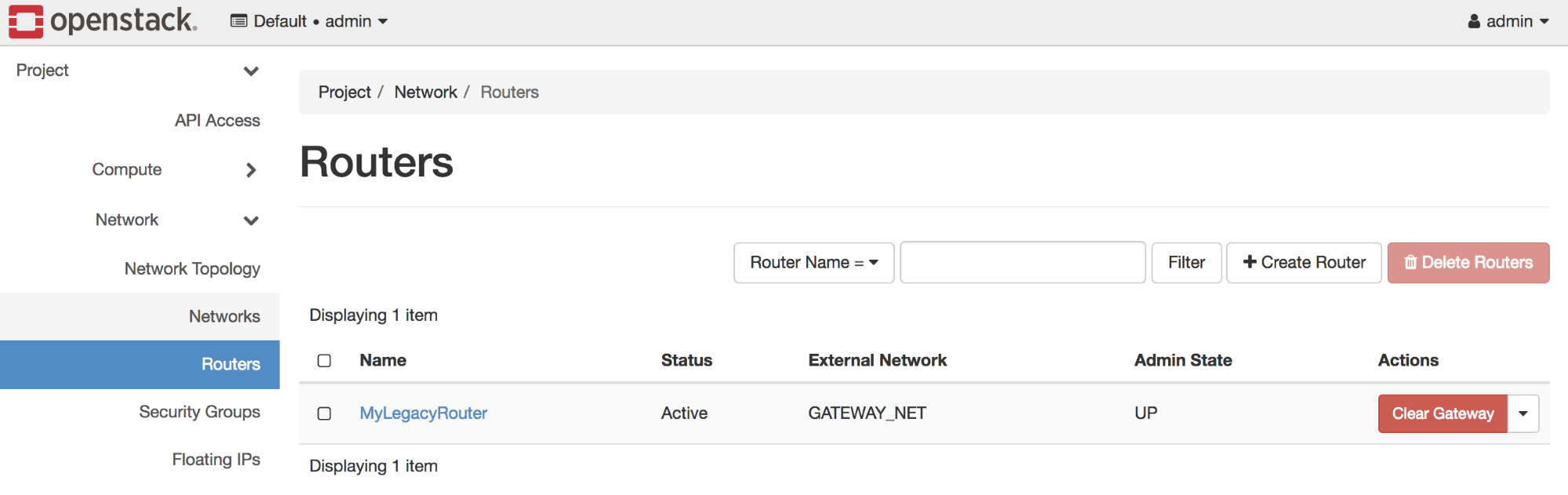Open the row actions dropdown caret
The width and height of the screenshot is (1568, 495).
click(1523, 413)
